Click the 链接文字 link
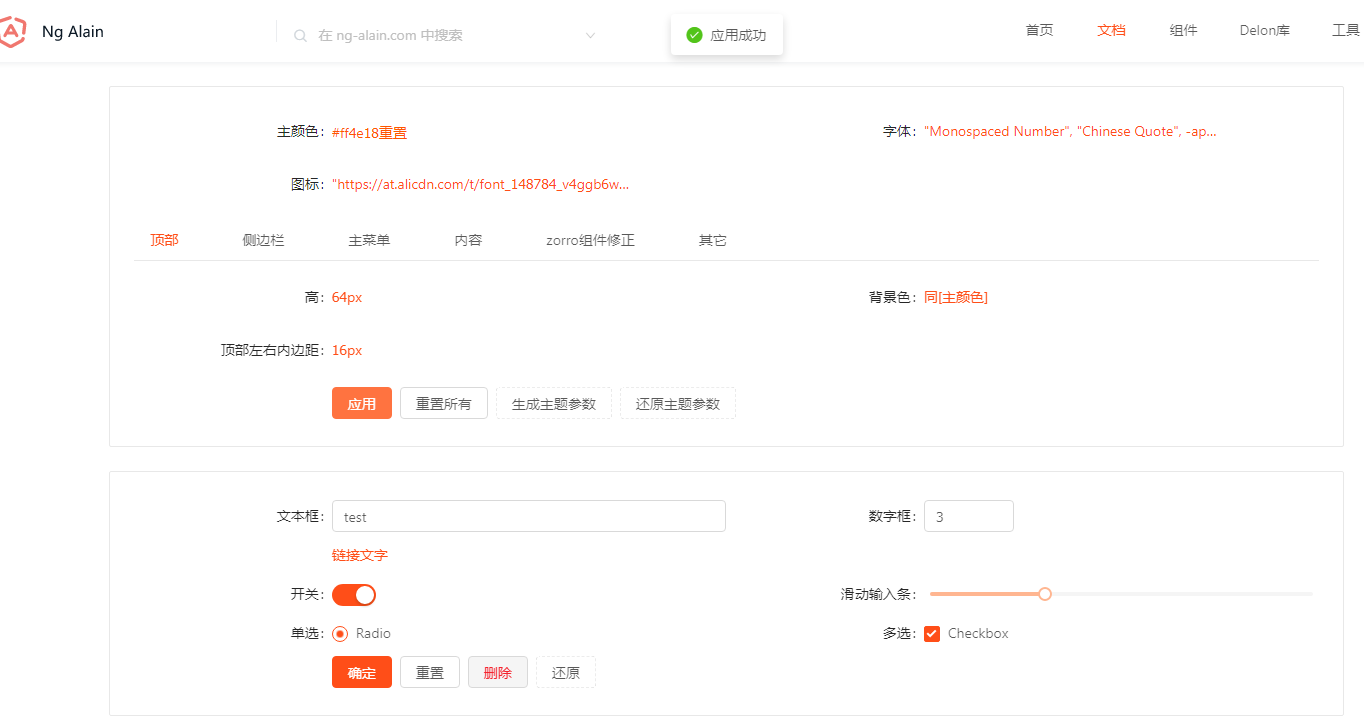1364x725 pixels. pyautogui.click(x=359, y=553)
